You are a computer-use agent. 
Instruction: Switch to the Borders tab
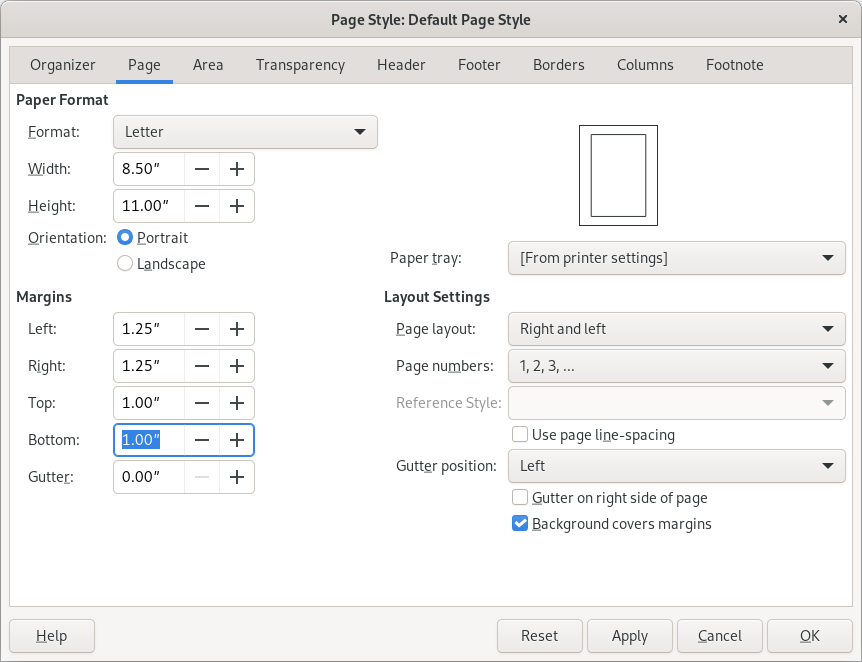click(x=558, y=65)
